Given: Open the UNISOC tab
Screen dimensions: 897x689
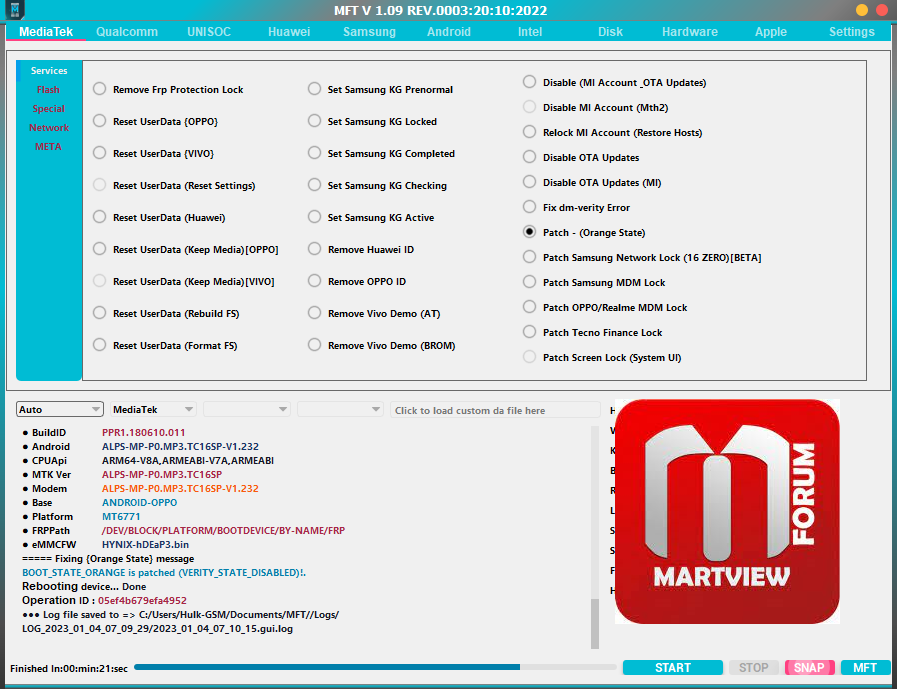Looking at the screenshot, I should pos(209,32).
